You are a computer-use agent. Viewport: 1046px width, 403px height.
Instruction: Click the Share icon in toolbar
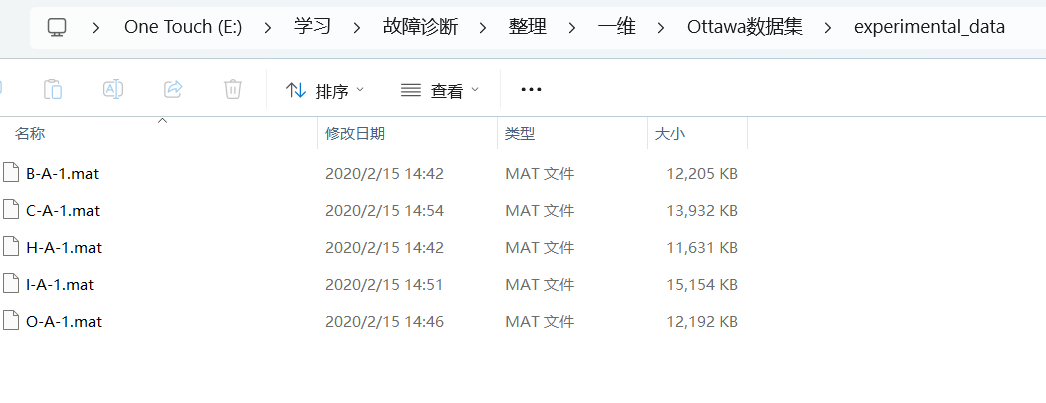click(x=173, y=89)
